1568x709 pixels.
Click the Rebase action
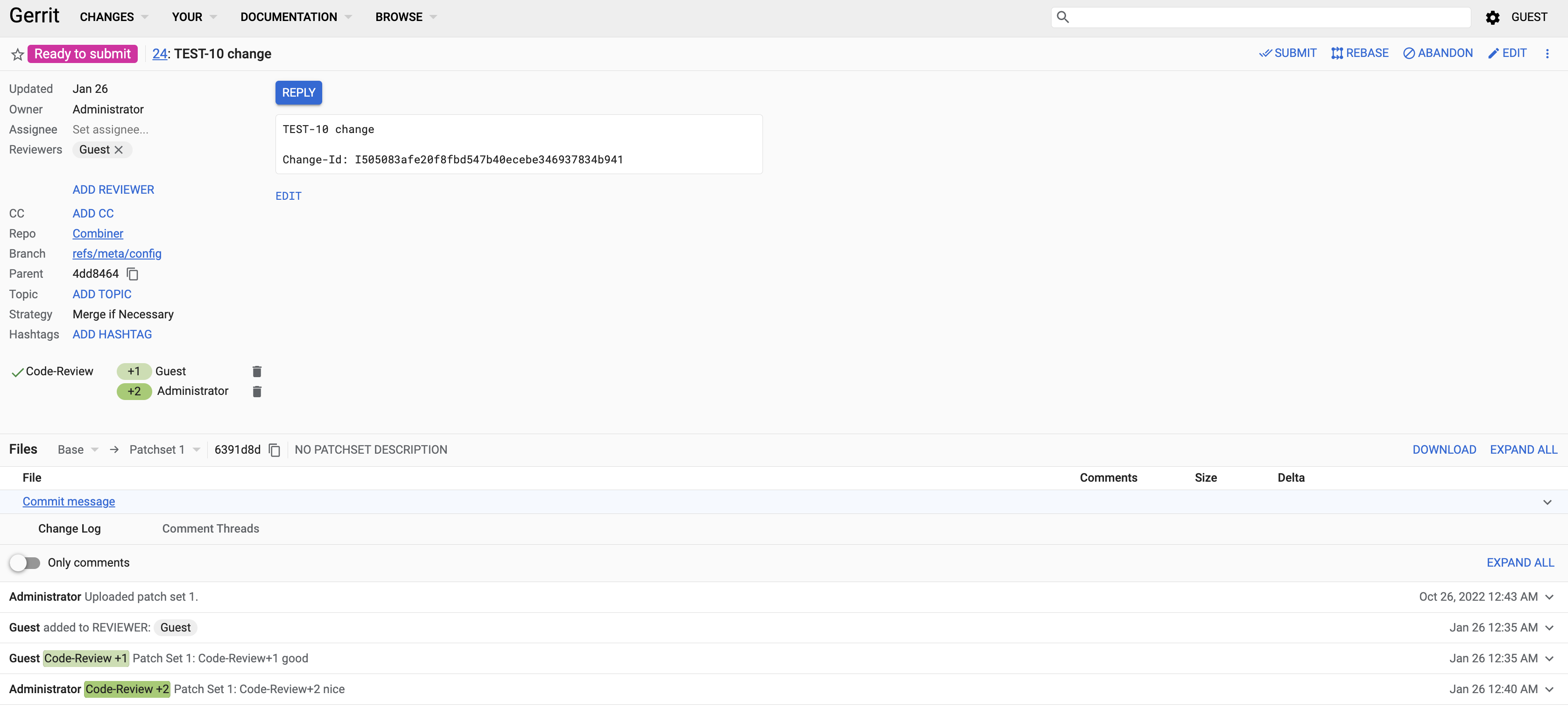(x=1360, y=53)
